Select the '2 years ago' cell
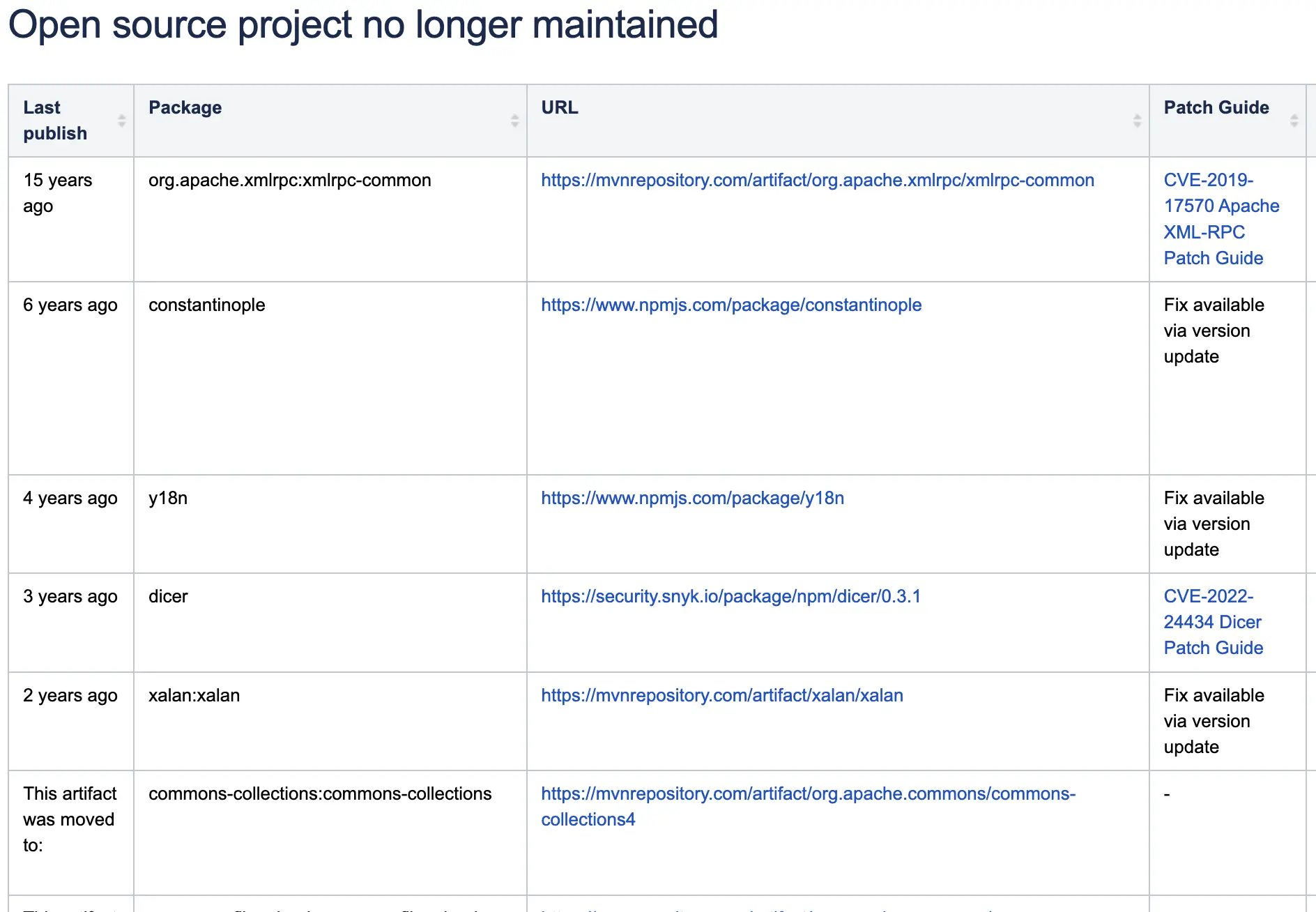Screen dimensions: 1316x912 71,721
